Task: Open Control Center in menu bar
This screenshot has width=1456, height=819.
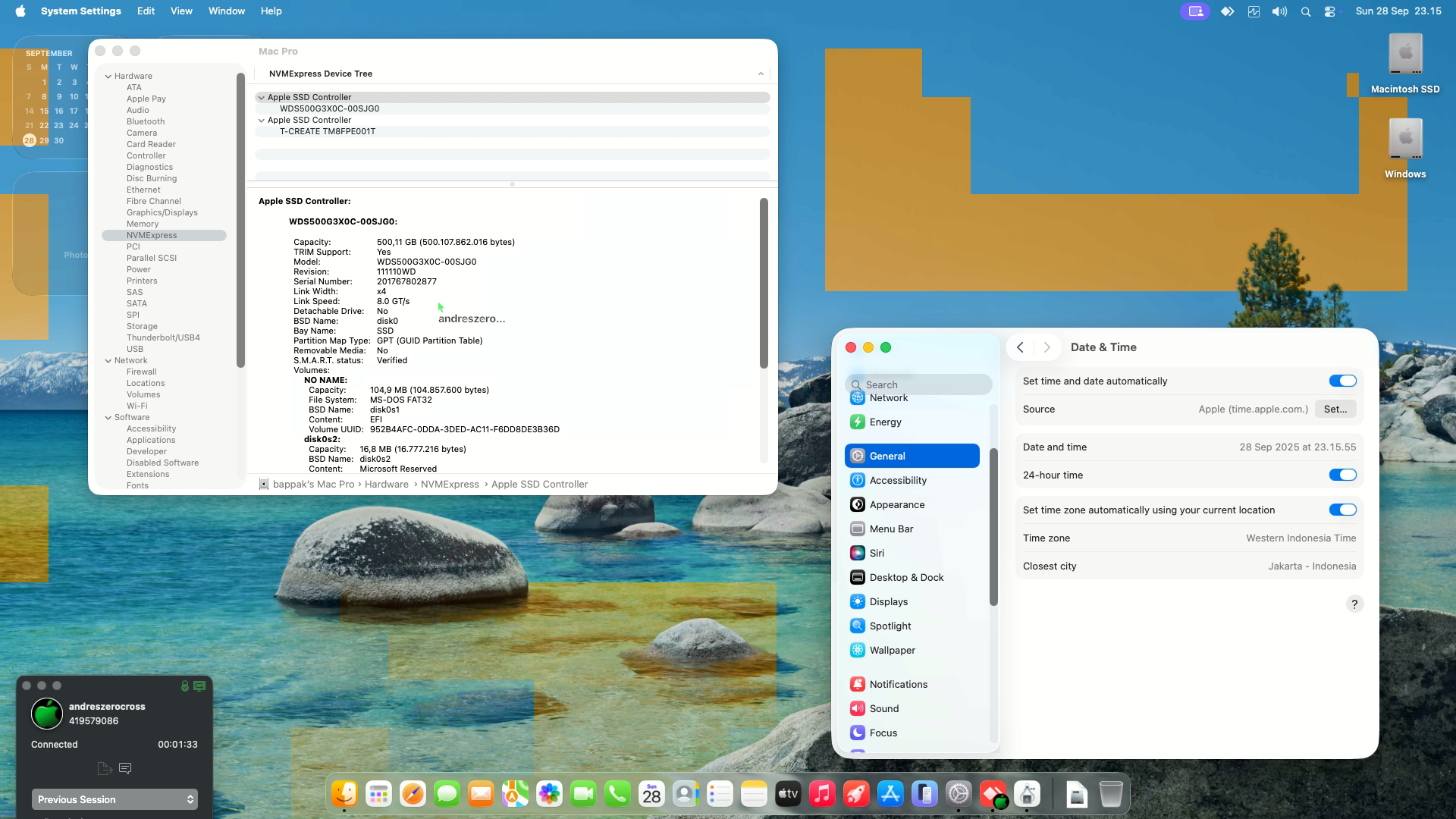Action: [x=1329, y=11]
